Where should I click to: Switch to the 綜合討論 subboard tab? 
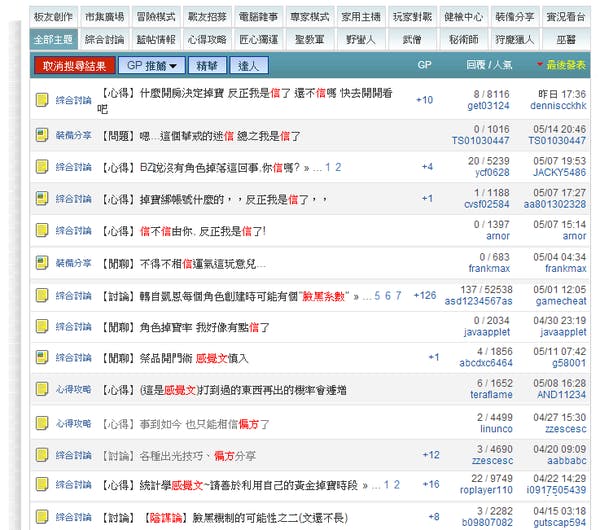(x=105, y=40)
